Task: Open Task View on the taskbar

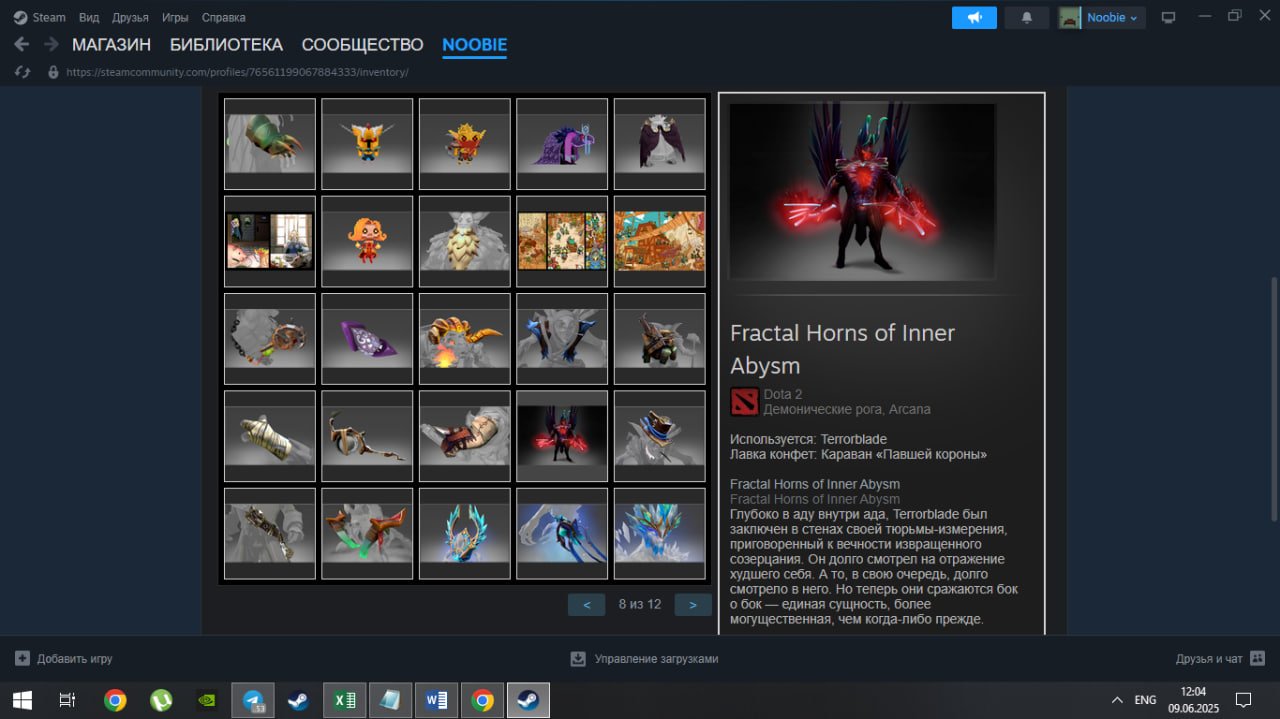Action: coord(68,700)
